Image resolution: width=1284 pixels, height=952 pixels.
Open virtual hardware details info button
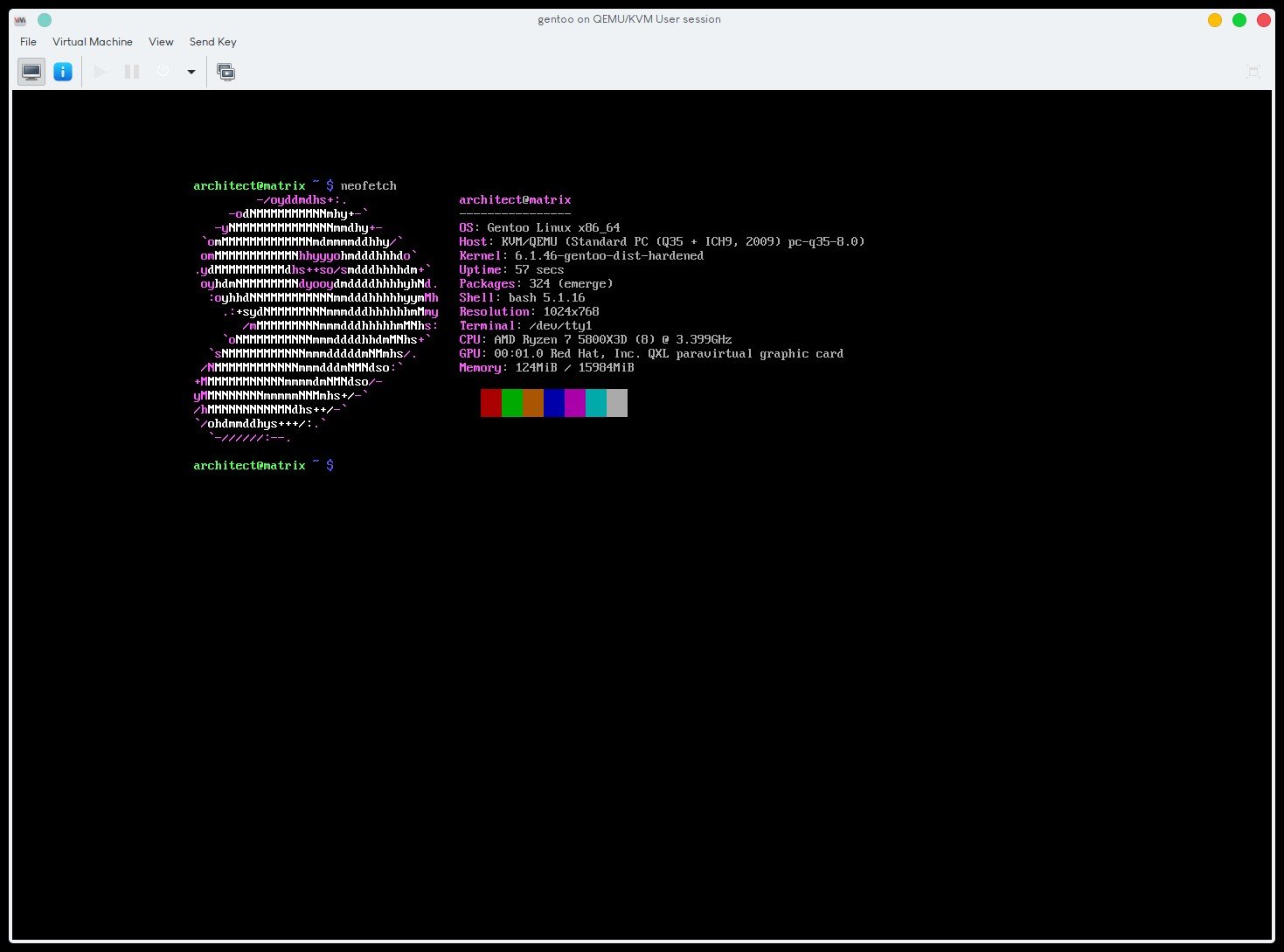tap(63, 72)
